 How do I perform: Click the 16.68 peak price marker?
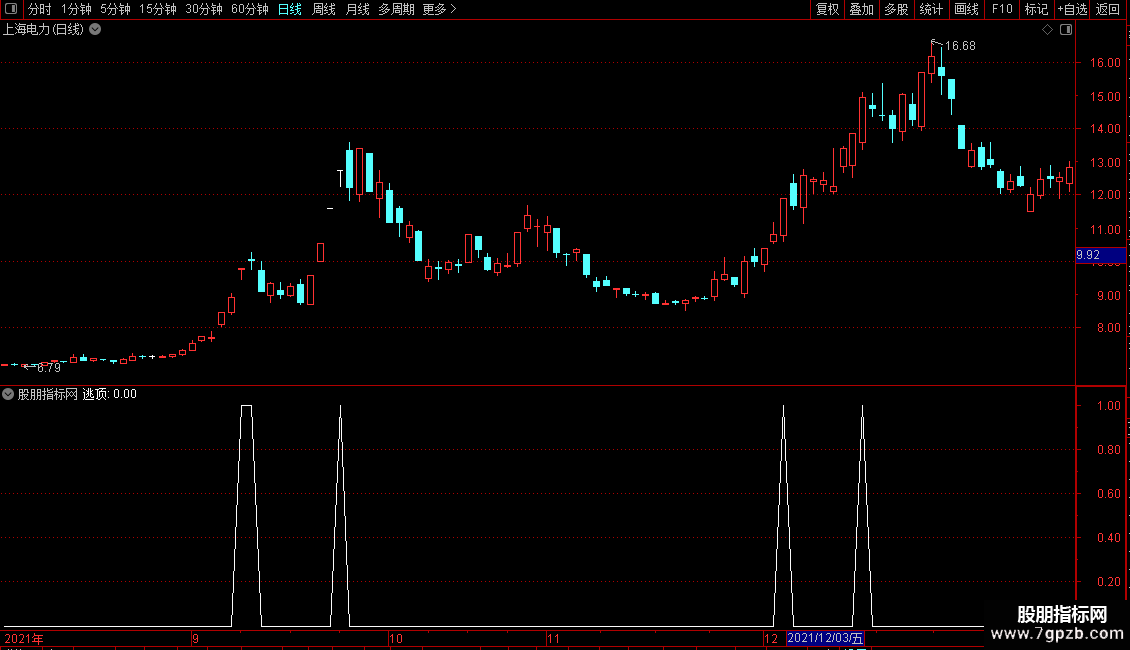point(960,45)
